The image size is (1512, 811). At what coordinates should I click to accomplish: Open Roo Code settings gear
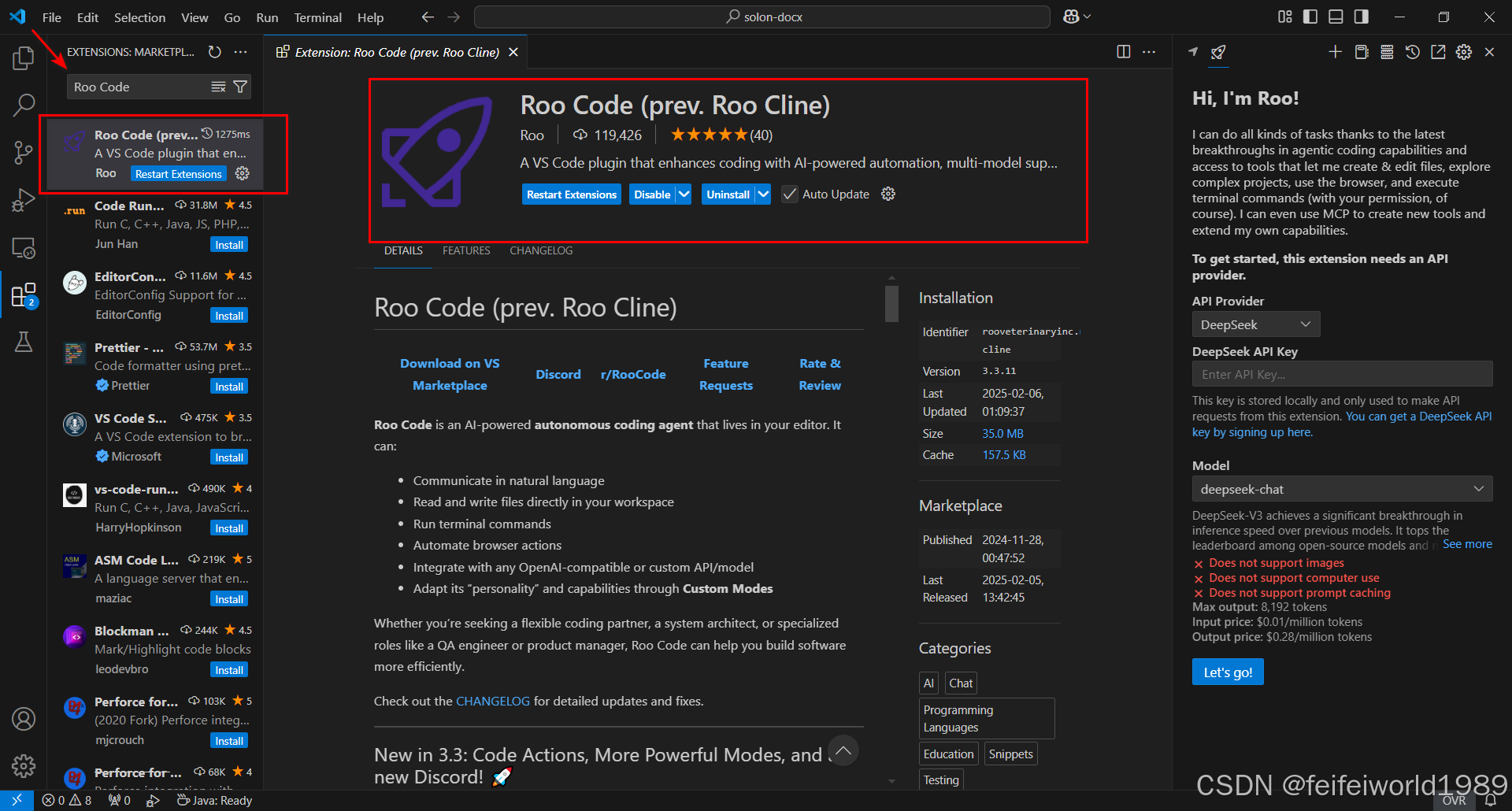(x=1464, y=52)
